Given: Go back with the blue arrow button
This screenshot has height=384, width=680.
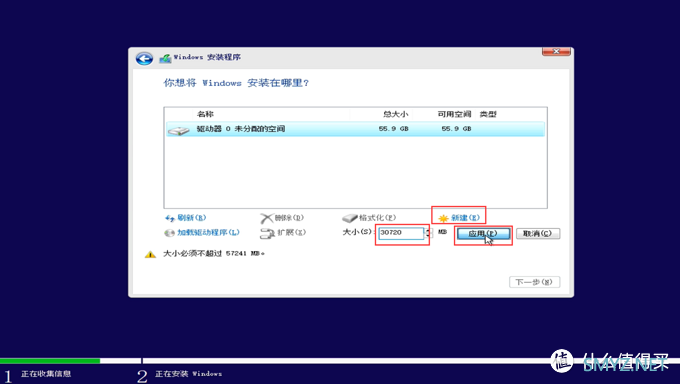Looking at the screenshot, I should [144, 58].
